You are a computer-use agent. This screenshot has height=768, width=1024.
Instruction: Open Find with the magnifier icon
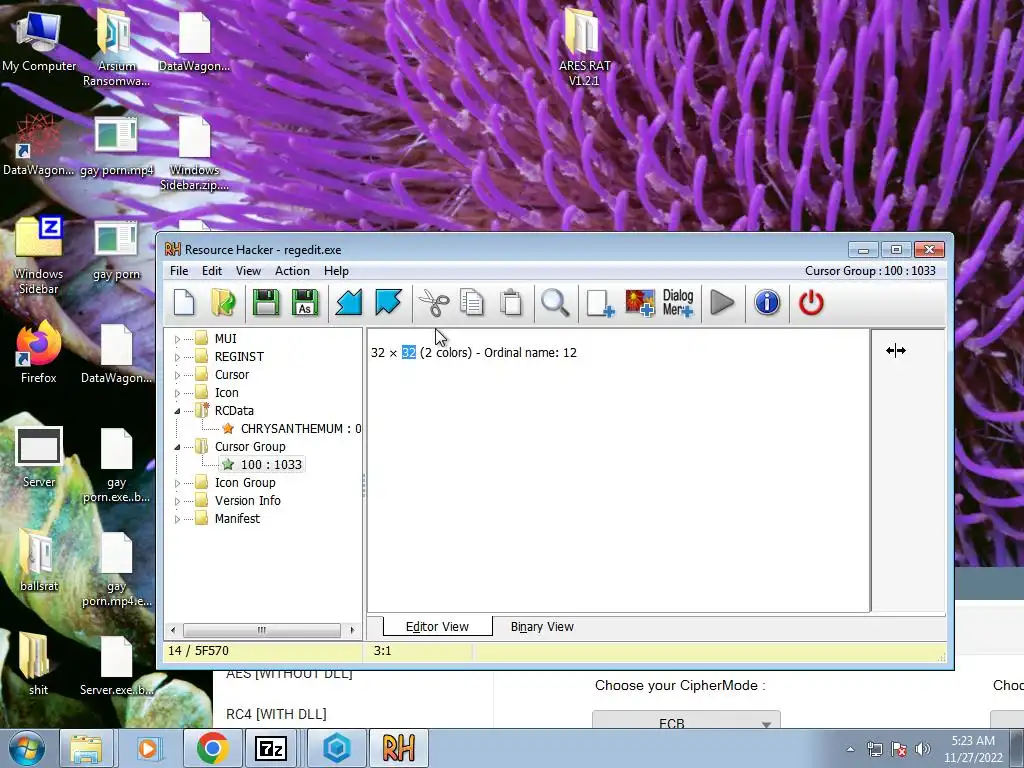tap(555, 303)
